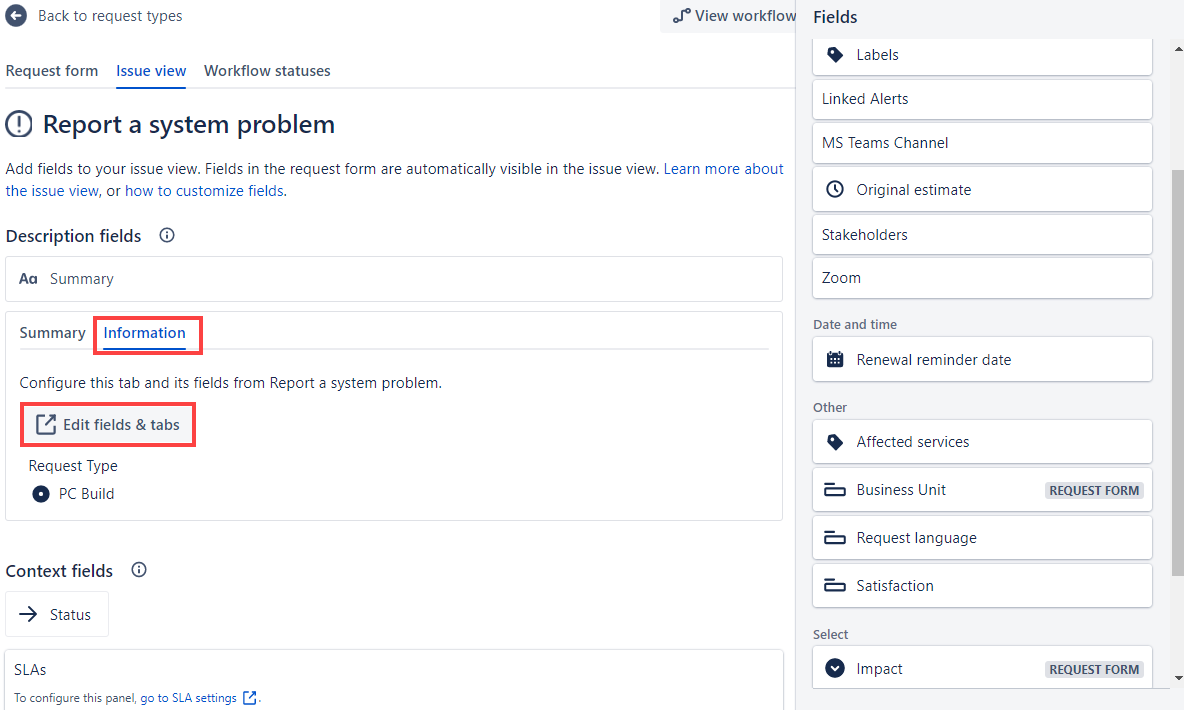This screenshot has width=1184, height=710.
Task: Click the Status arrow icon
Action: (28, 614)
